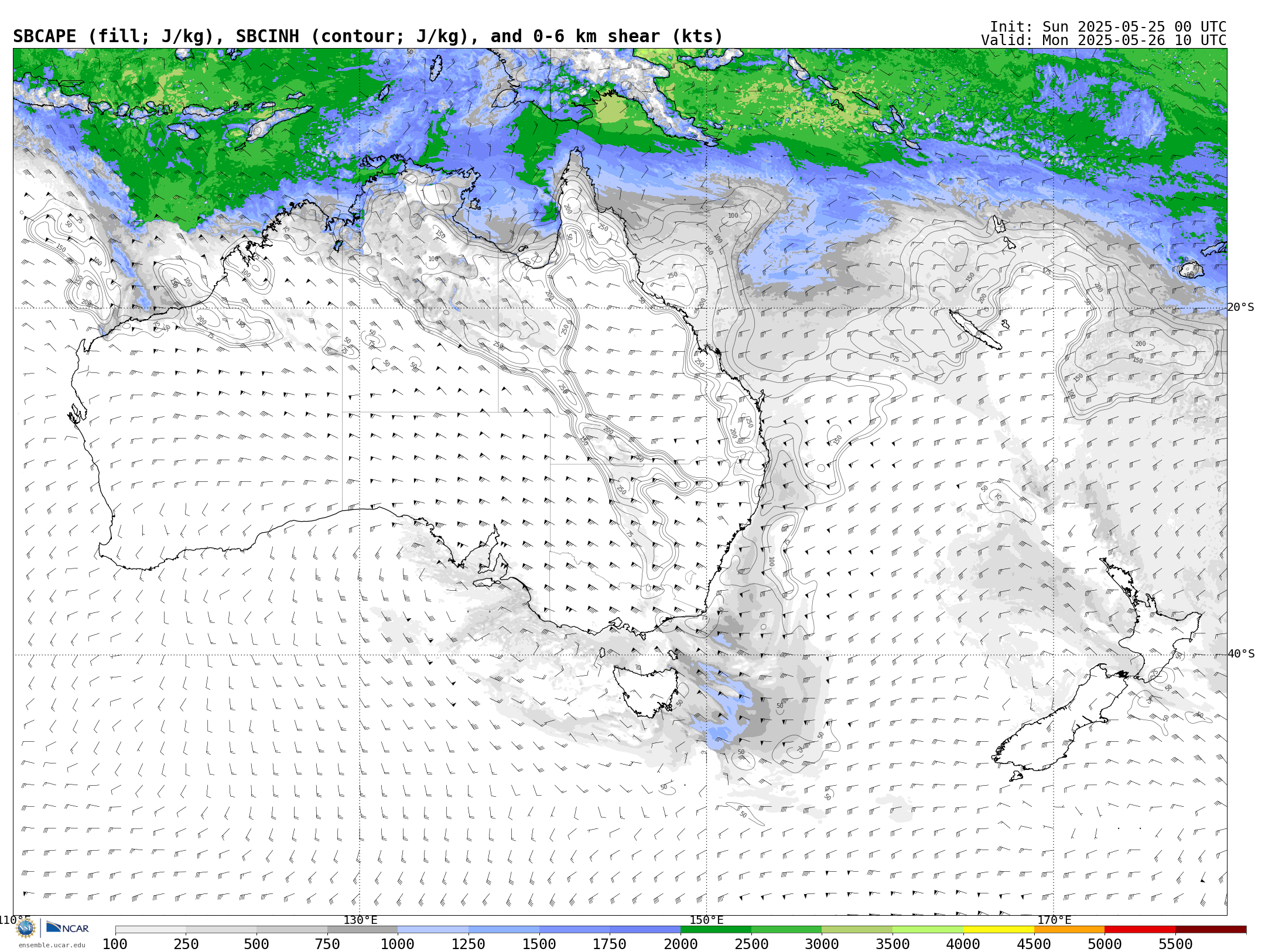Pick the gray 500–750 colorbar segment
This screenshot has width=1265, height=952.
click(292, 930)
